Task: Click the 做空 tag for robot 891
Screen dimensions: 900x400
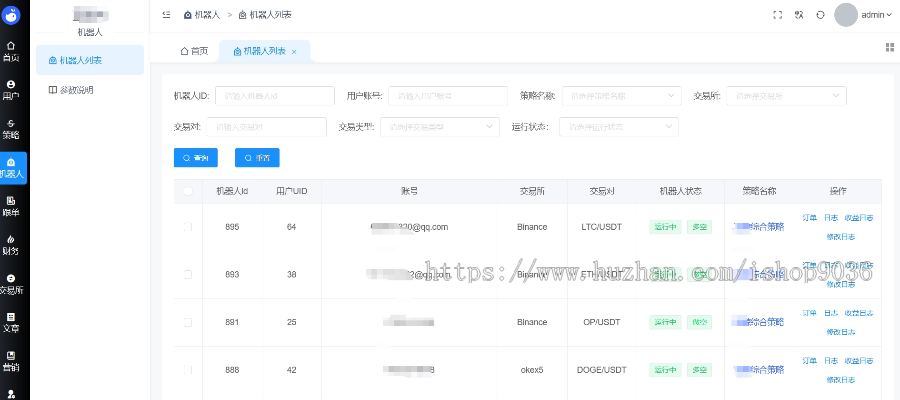Action: point(700,322)
